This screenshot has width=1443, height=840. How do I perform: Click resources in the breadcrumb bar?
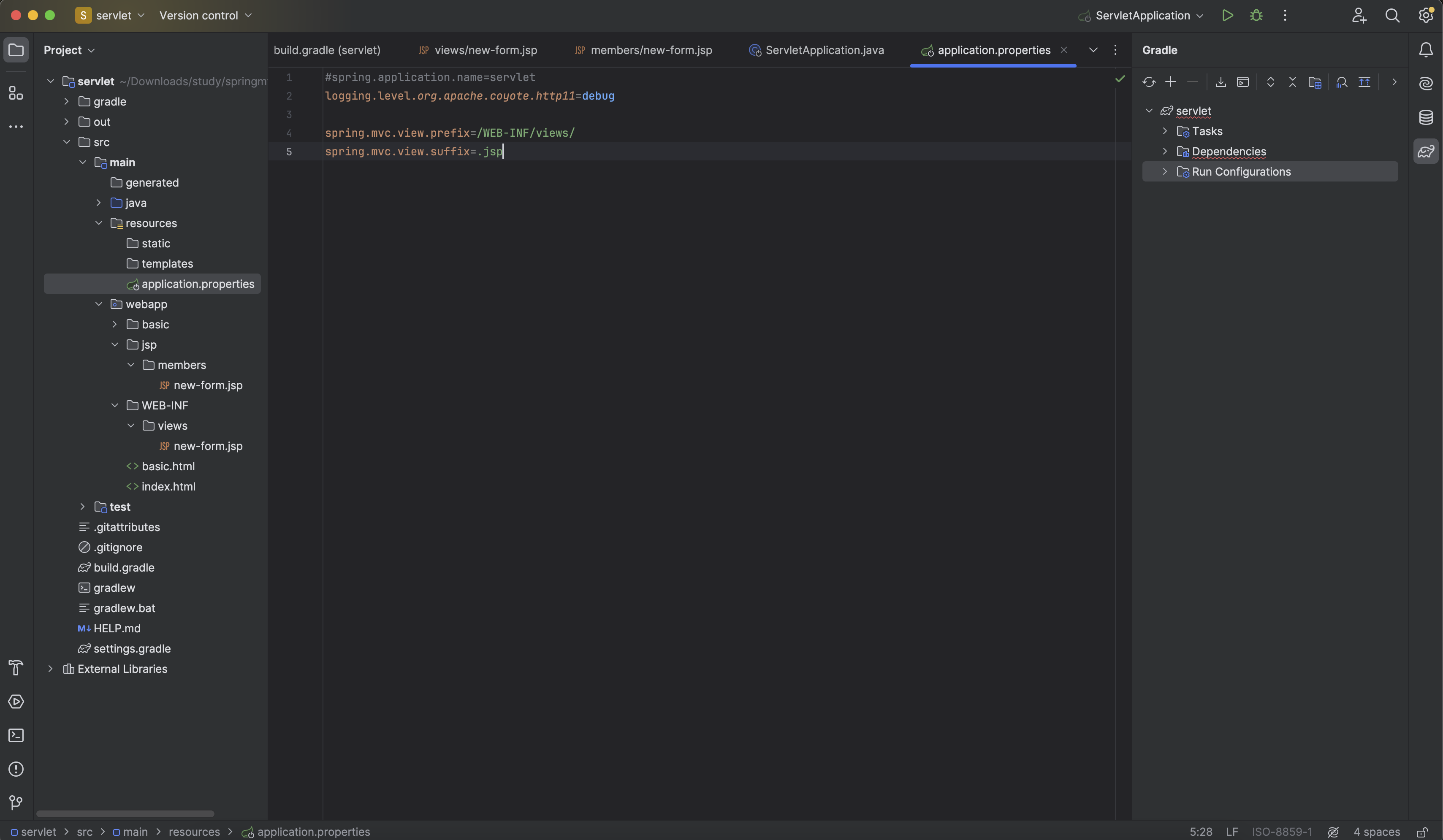pyautogui.click(x=194, y=832)
